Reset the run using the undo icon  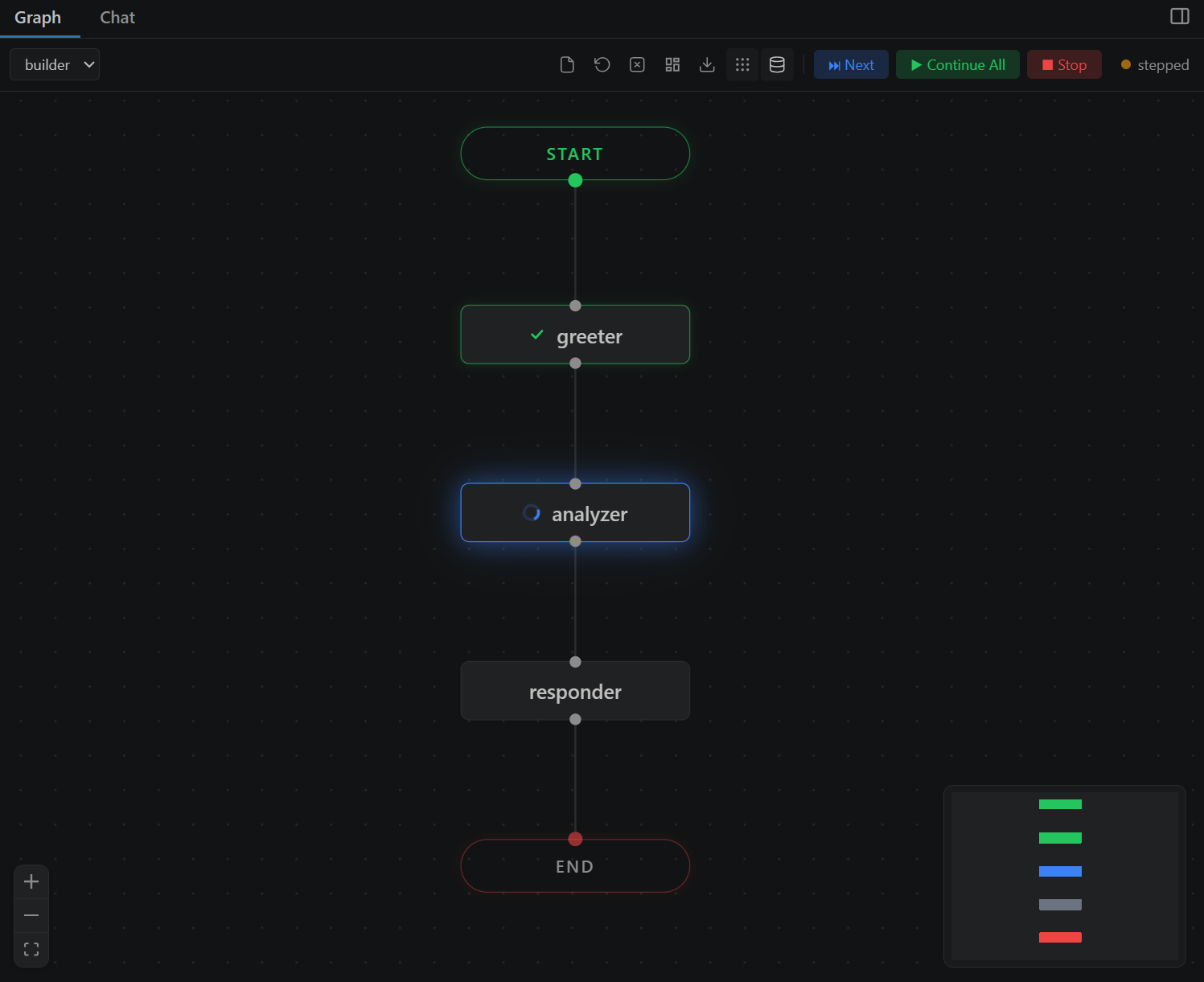click(x=602, y=64)
